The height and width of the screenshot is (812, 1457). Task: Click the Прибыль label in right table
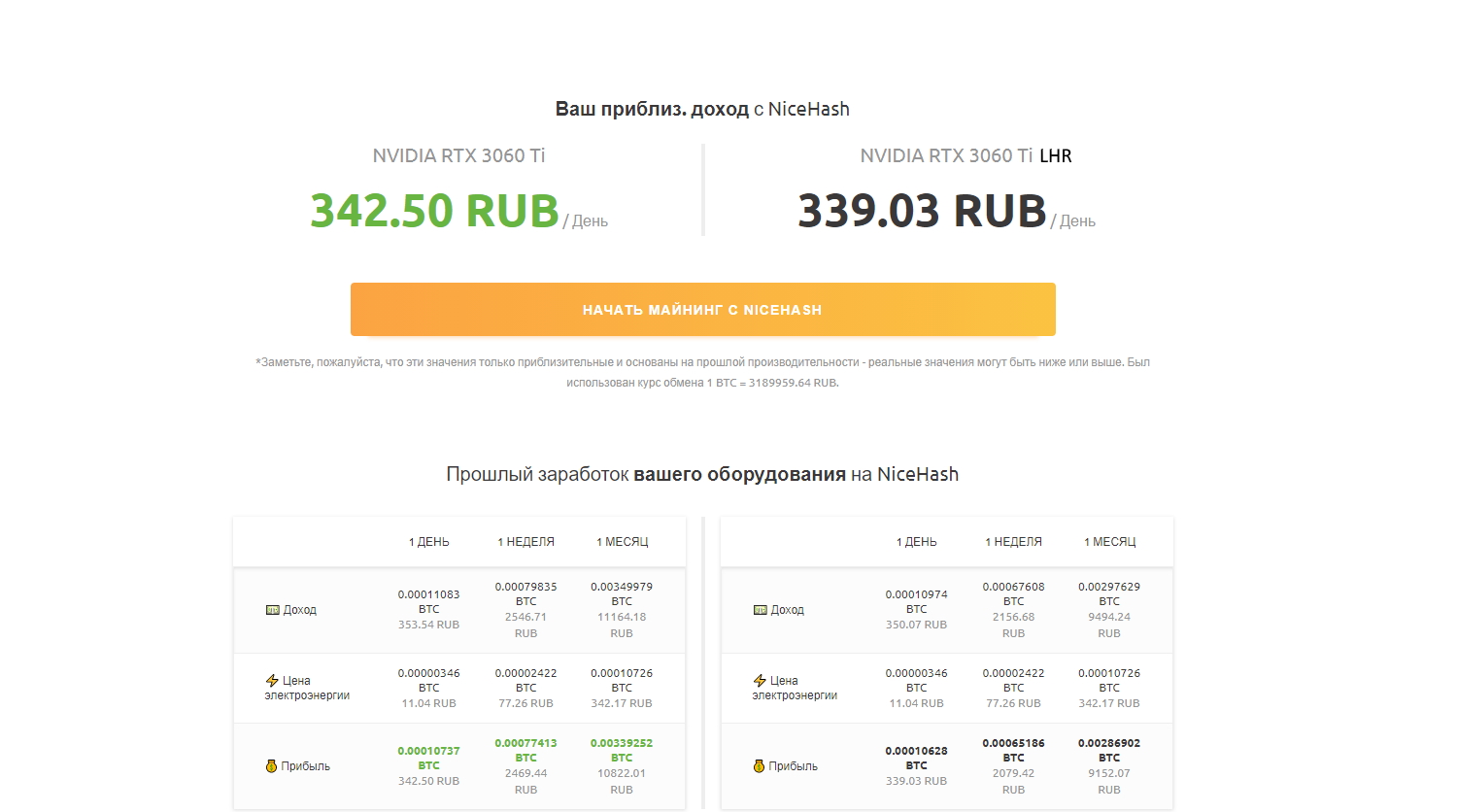[793, 766]
